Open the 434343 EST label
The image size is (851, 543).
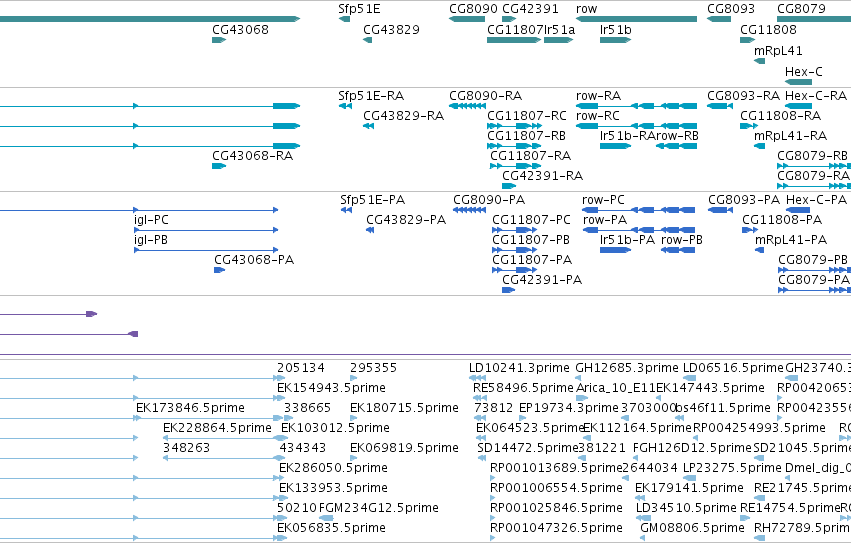click(302, 448)
